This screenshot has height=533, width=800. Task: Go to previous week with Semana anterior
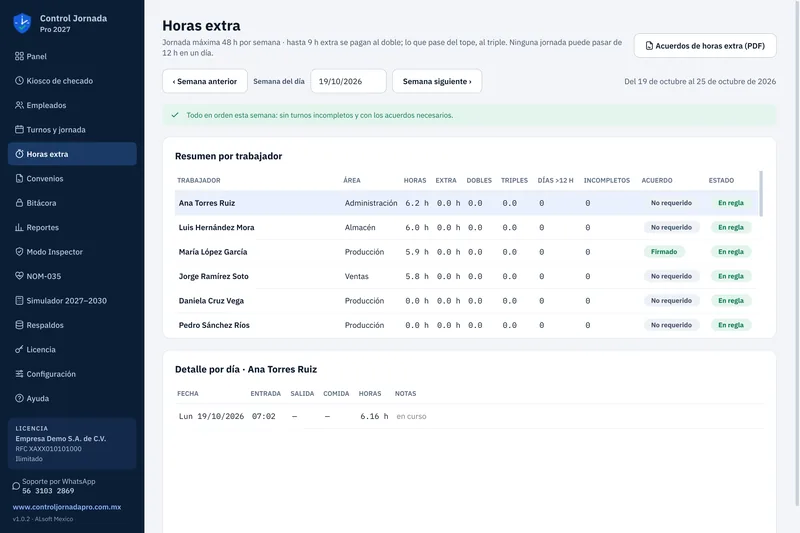205,81
